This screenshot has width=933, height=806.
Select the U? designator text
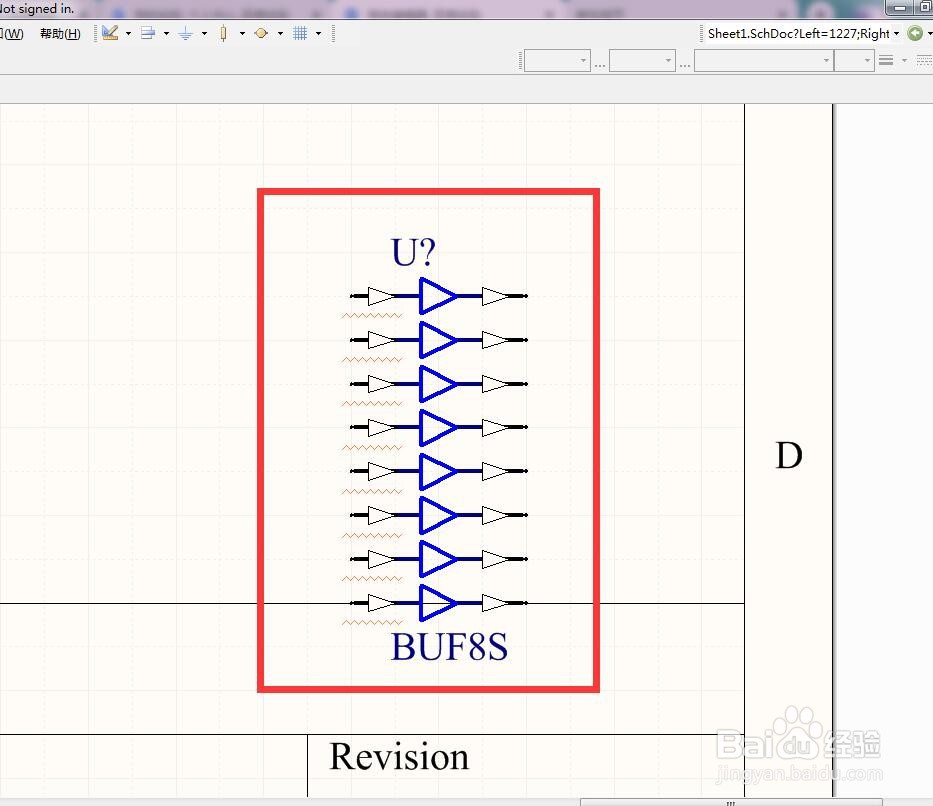414,252
